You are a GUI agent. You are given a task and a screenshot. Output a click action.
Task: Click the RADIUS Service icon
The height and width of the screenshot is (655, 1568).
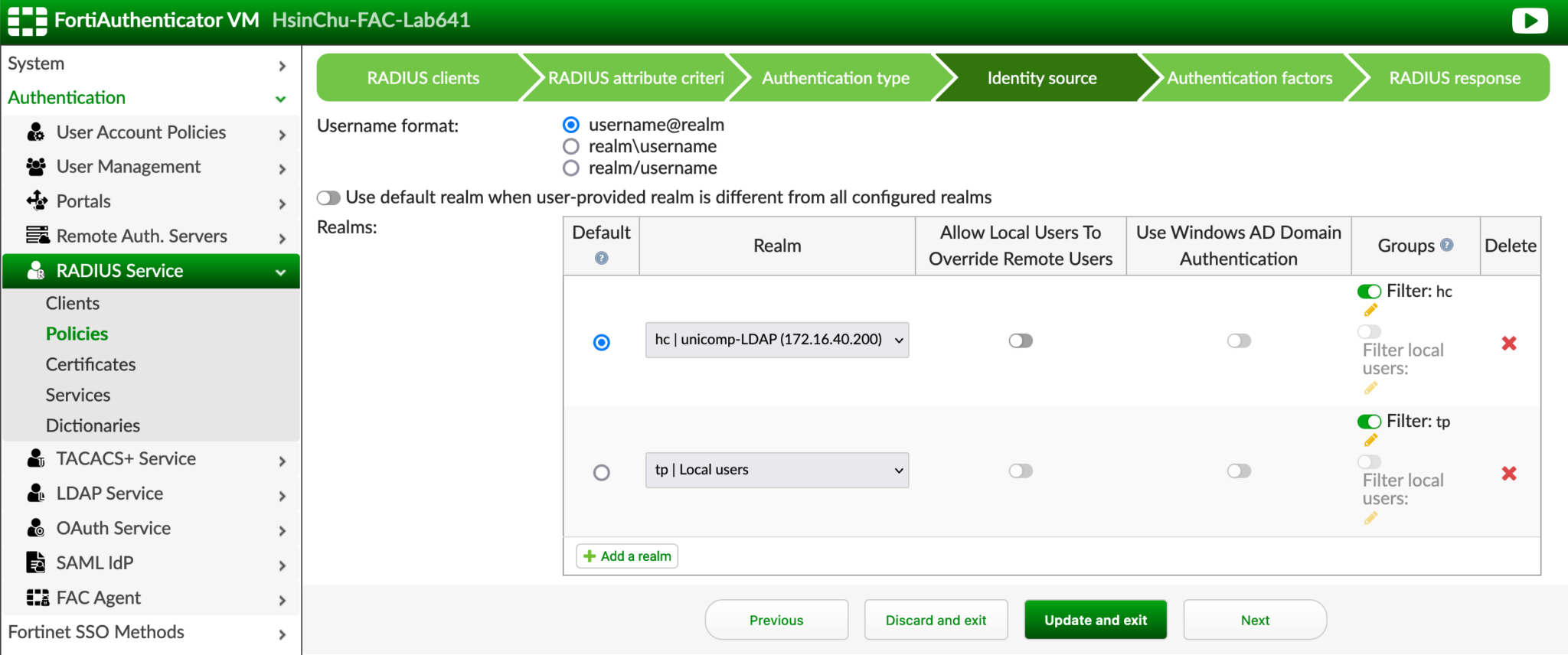tap(36, 271)
